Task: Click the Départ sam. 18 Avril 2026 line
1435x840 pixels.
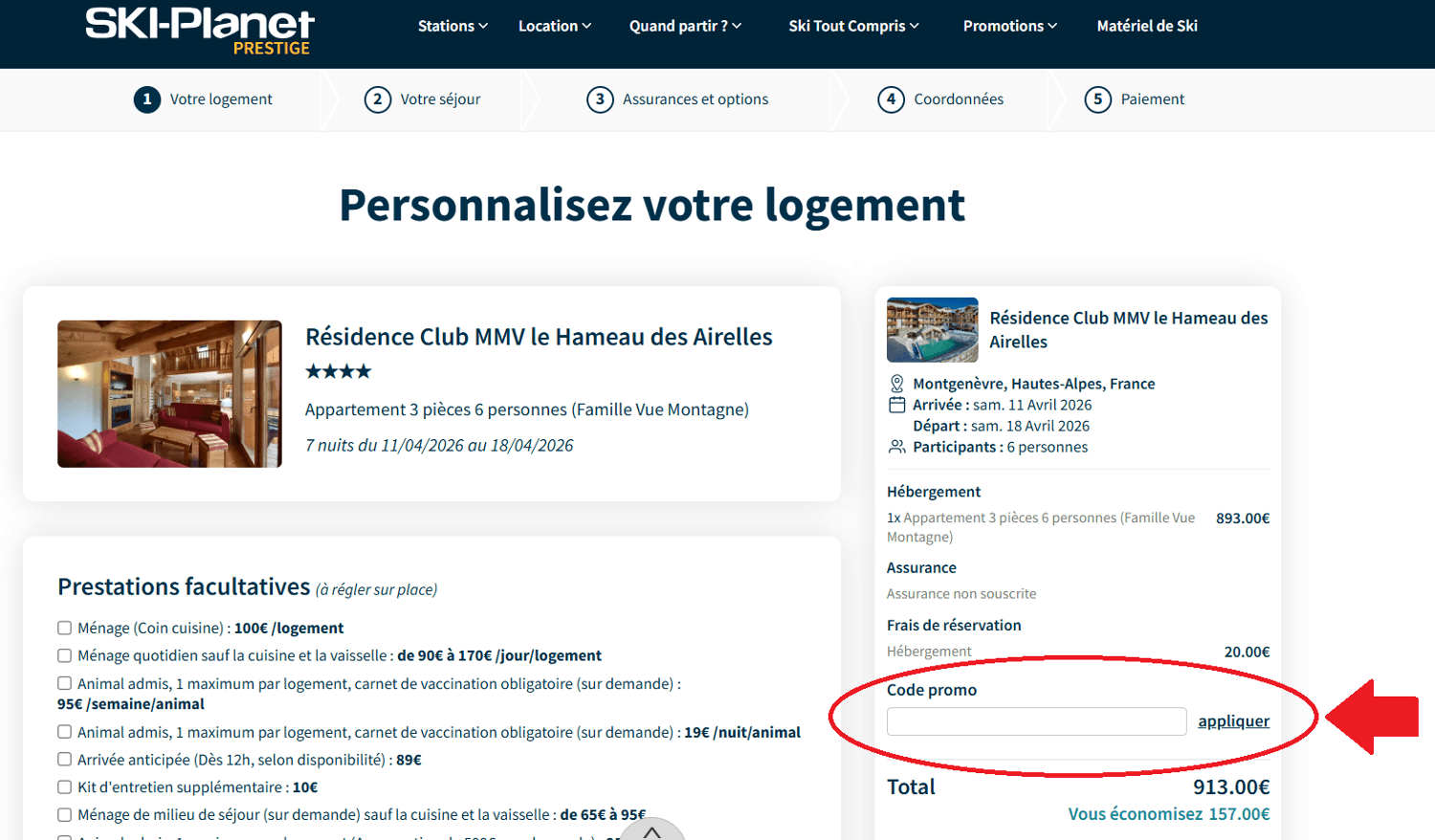Action: coord(1001,426)
